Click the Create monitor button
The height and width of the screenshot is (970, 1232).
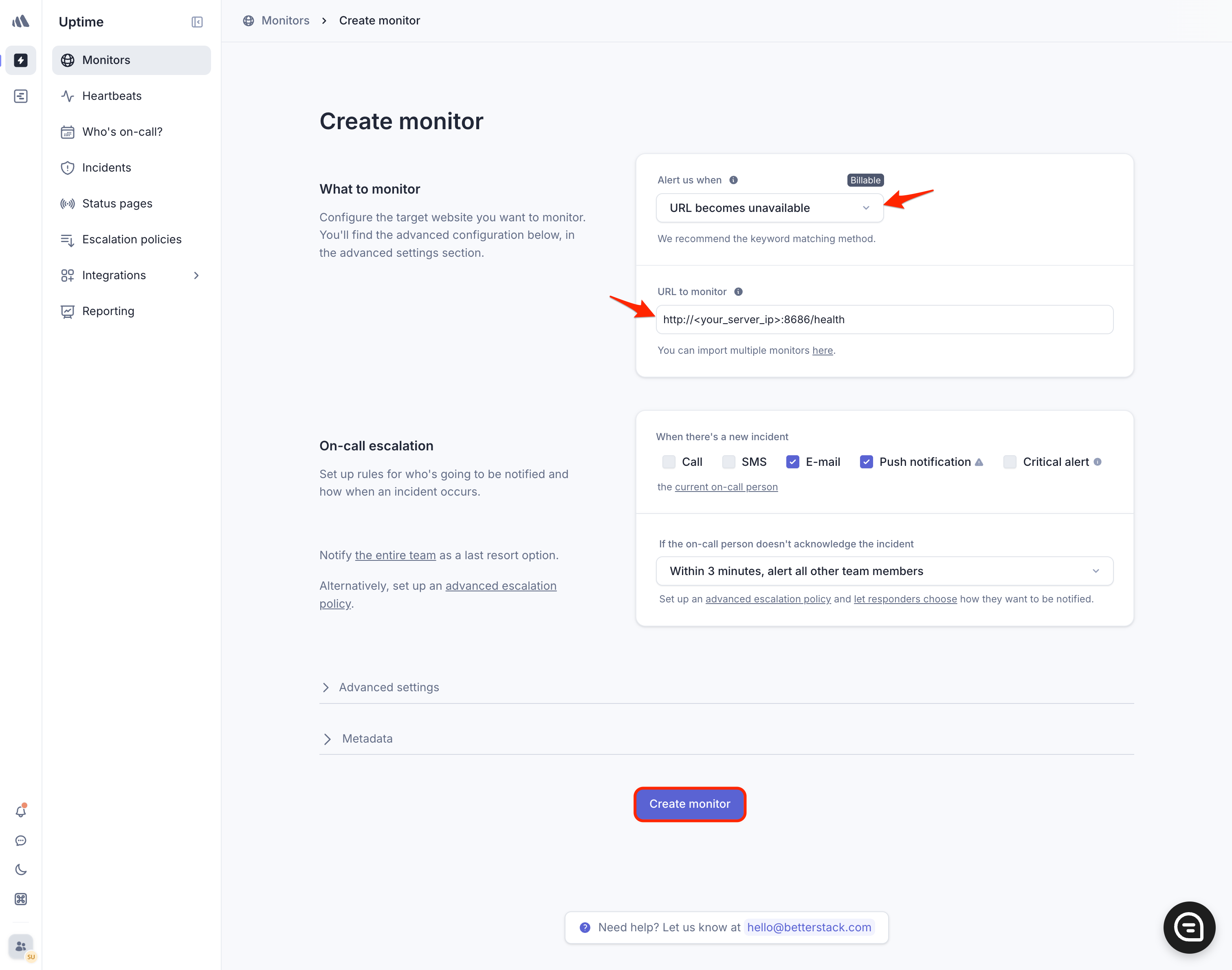pyautogui.click(x=689, y=804)
